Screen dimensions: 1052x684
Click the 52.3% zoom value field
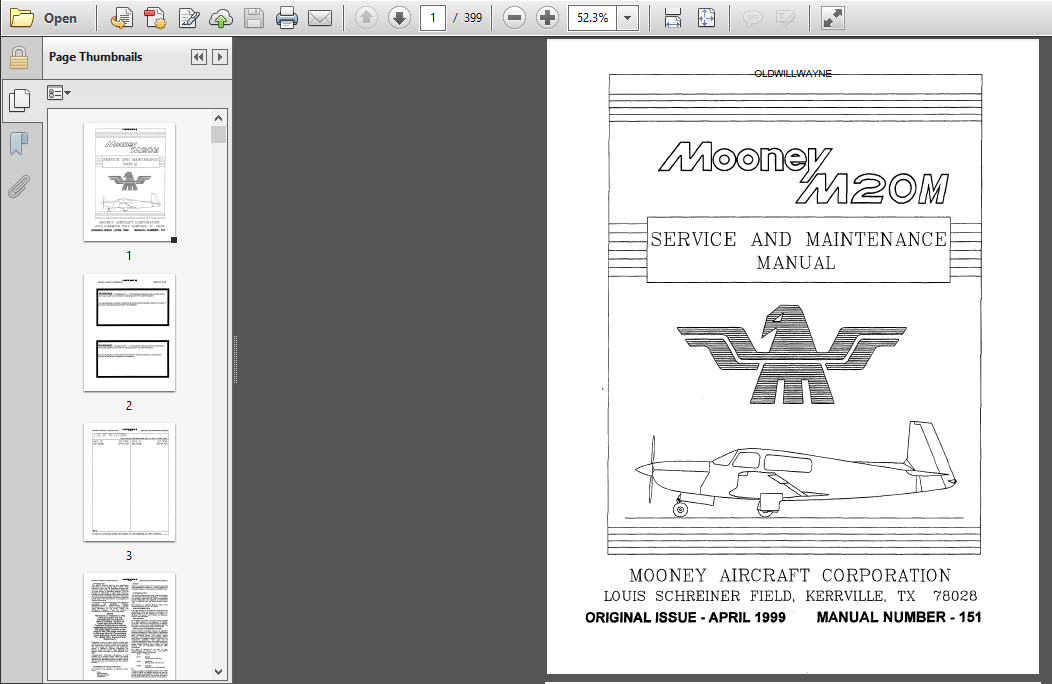click(592, 18)
